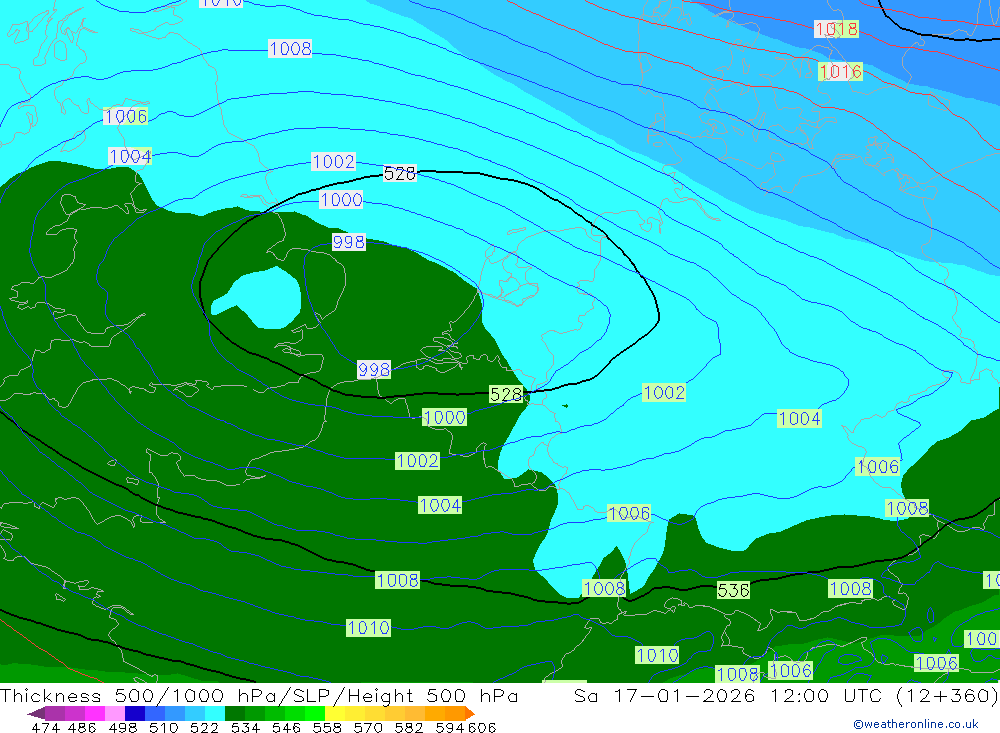Click the legend value 474
This screenshot has height=733, width=1000.
click(x=45, y=727)
